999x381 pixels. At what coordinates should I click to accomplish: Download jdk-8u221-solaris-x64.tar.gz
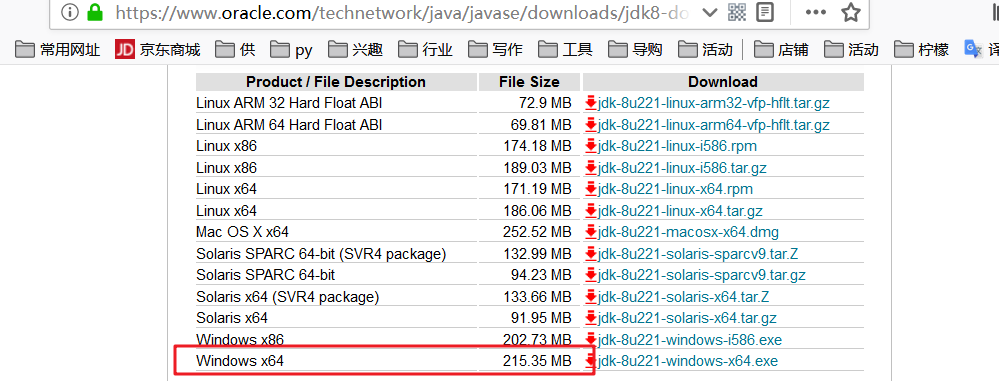pos(687,317)
